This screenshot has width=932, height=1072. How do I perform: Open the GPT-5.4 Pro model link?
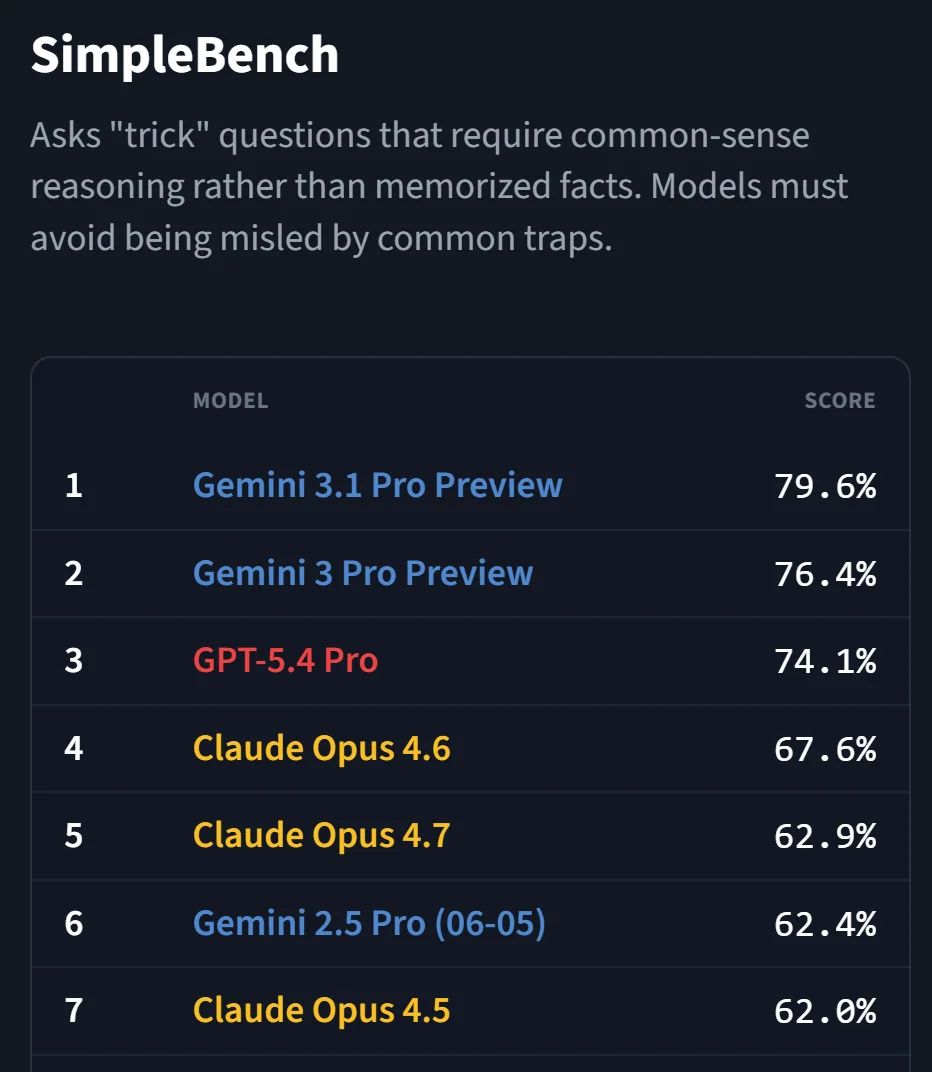pos(285,661)
